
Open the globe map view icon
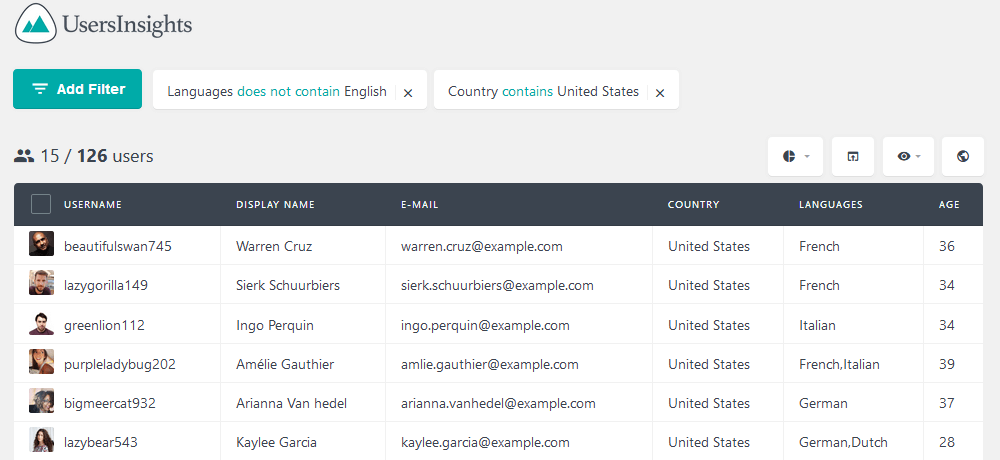pyautogui.click(x=963, y=156)
